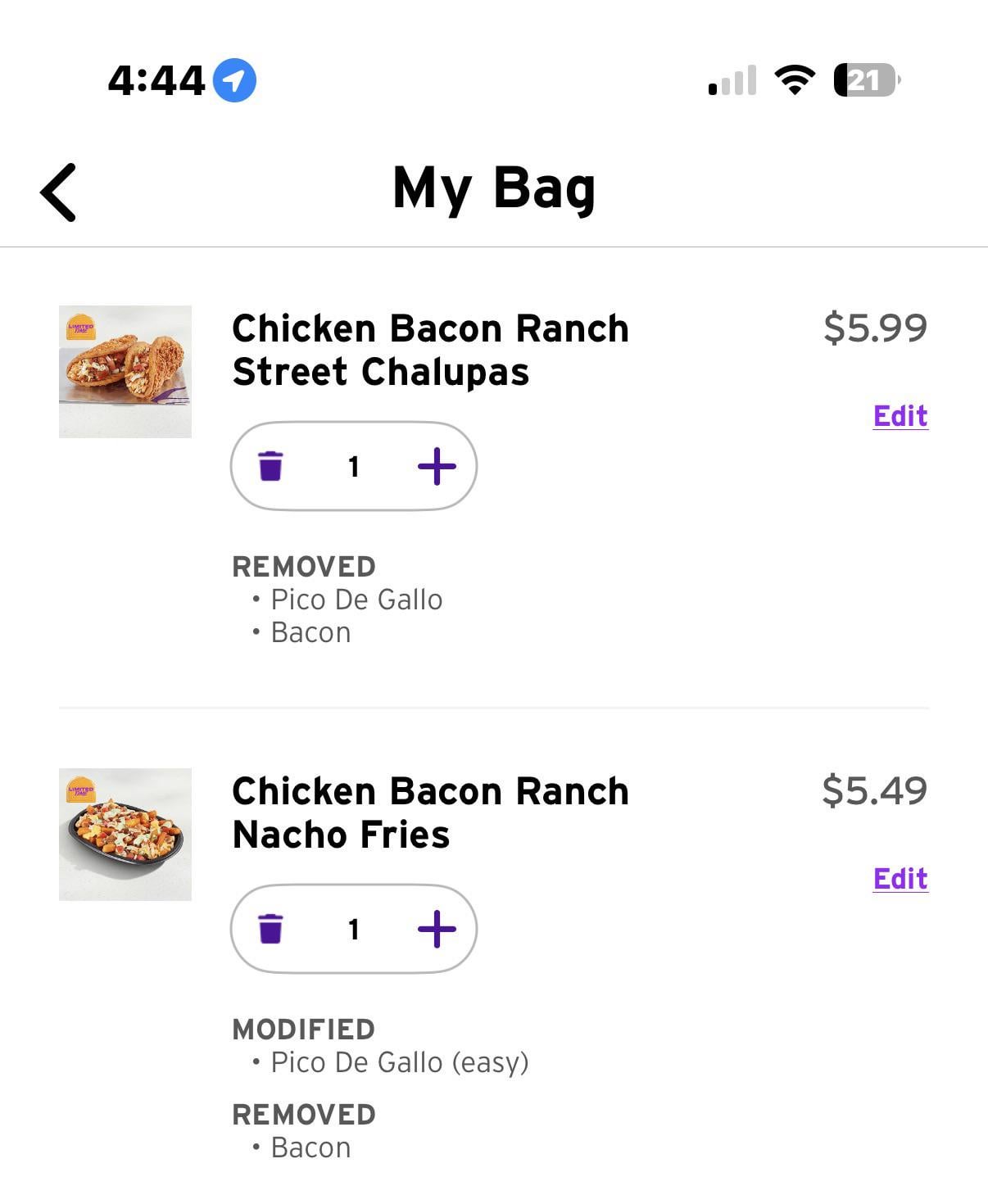
Task: Tap the Street Chalupas quantity number
Action: pyautogui.click(x=354, y=467)
